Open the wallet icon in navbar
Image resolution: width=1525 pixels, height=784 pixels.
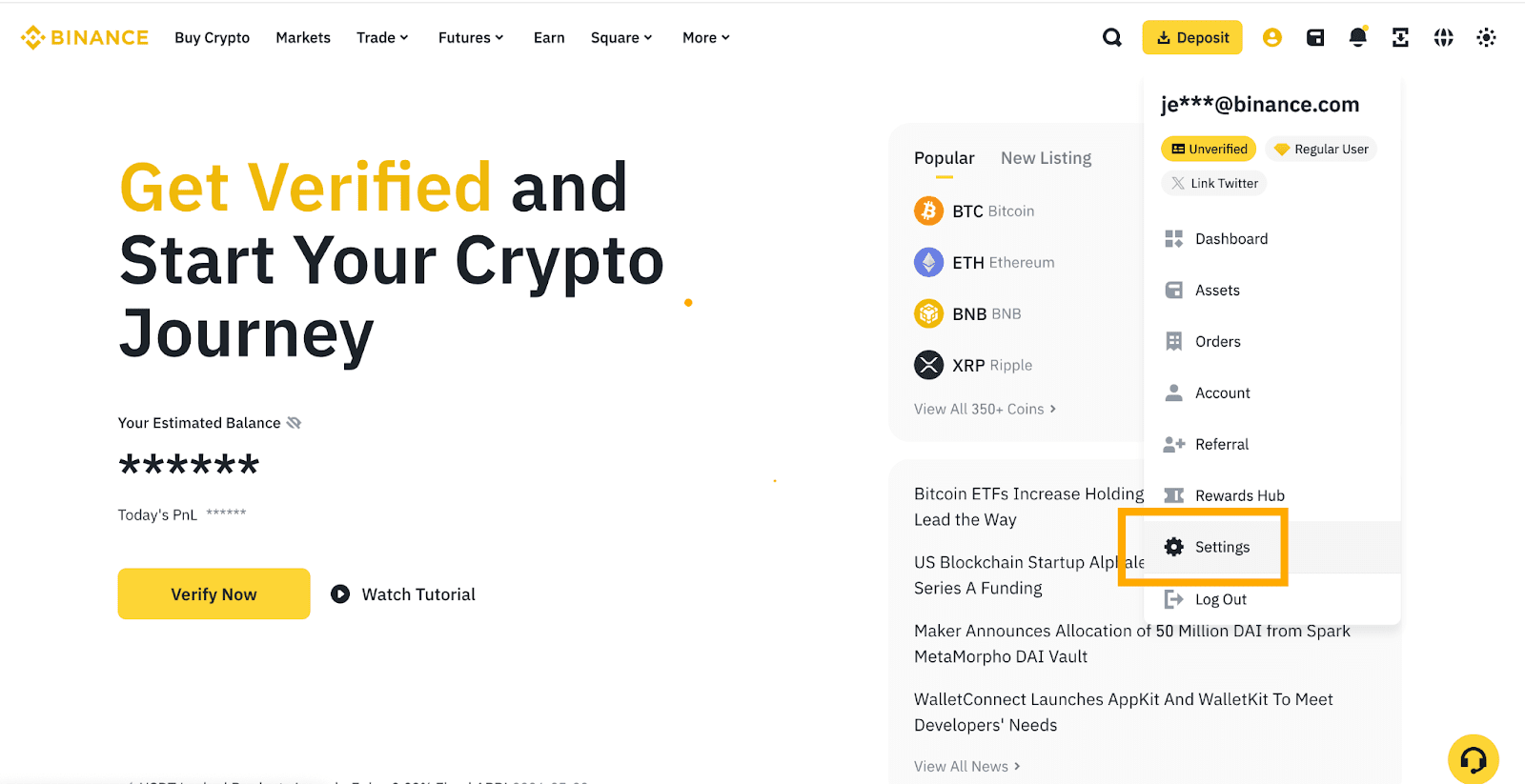click(x=1314, y=37)
